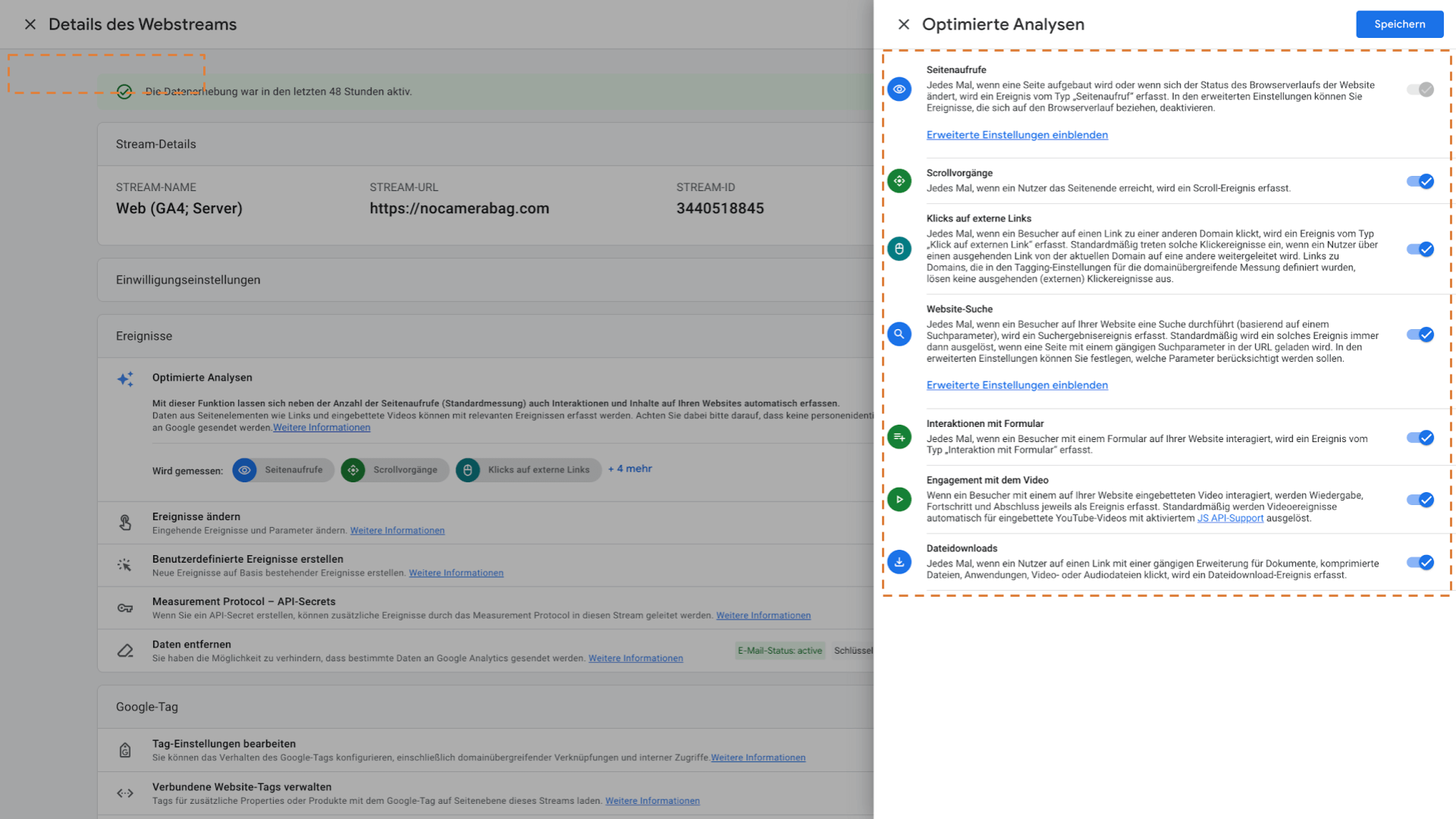1456x819 pixels.
Task: Open Tag-Einstellungen bearbeiten entry
Action: [224, 744]
